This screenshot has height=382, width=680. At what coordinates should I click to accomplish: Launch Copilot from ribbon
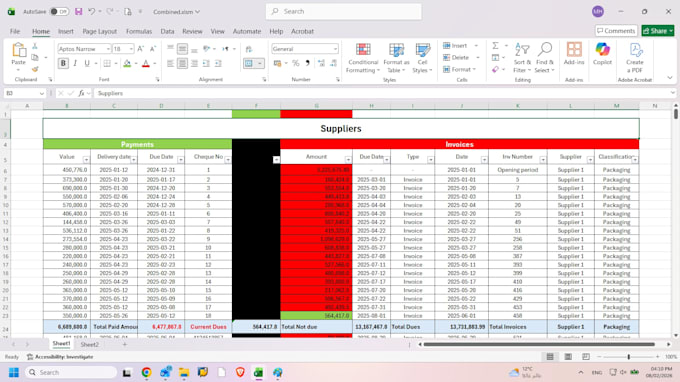pos(602,54)
